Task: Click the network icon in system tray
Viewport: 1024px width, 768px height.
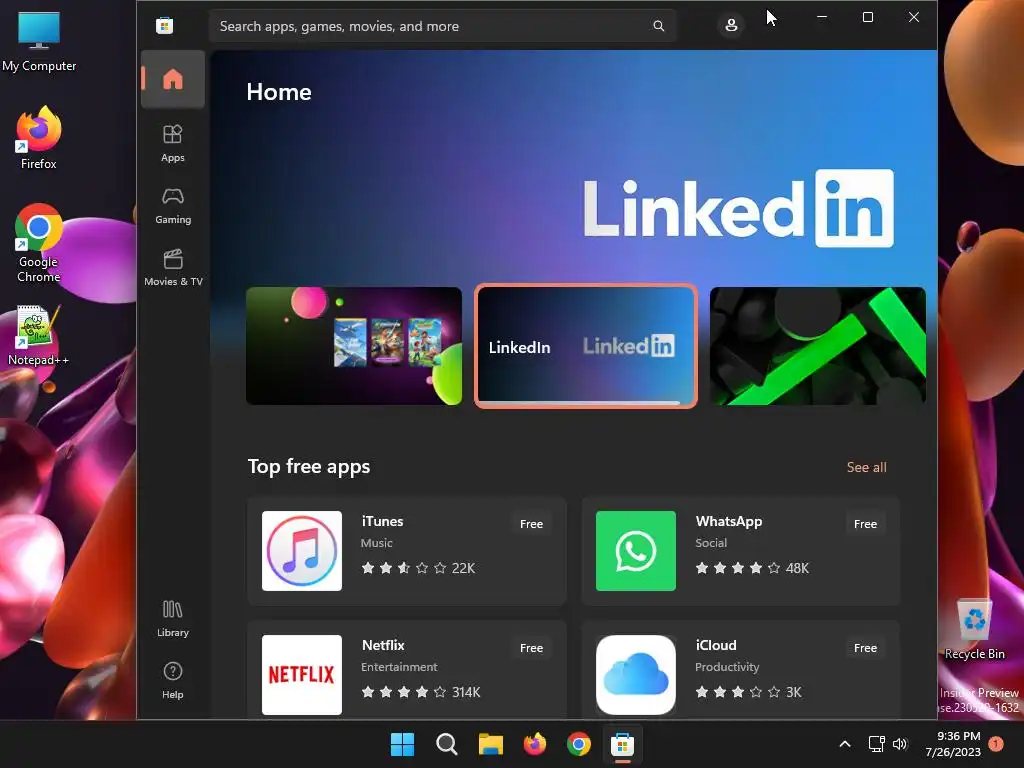Action: click(876, 744)
